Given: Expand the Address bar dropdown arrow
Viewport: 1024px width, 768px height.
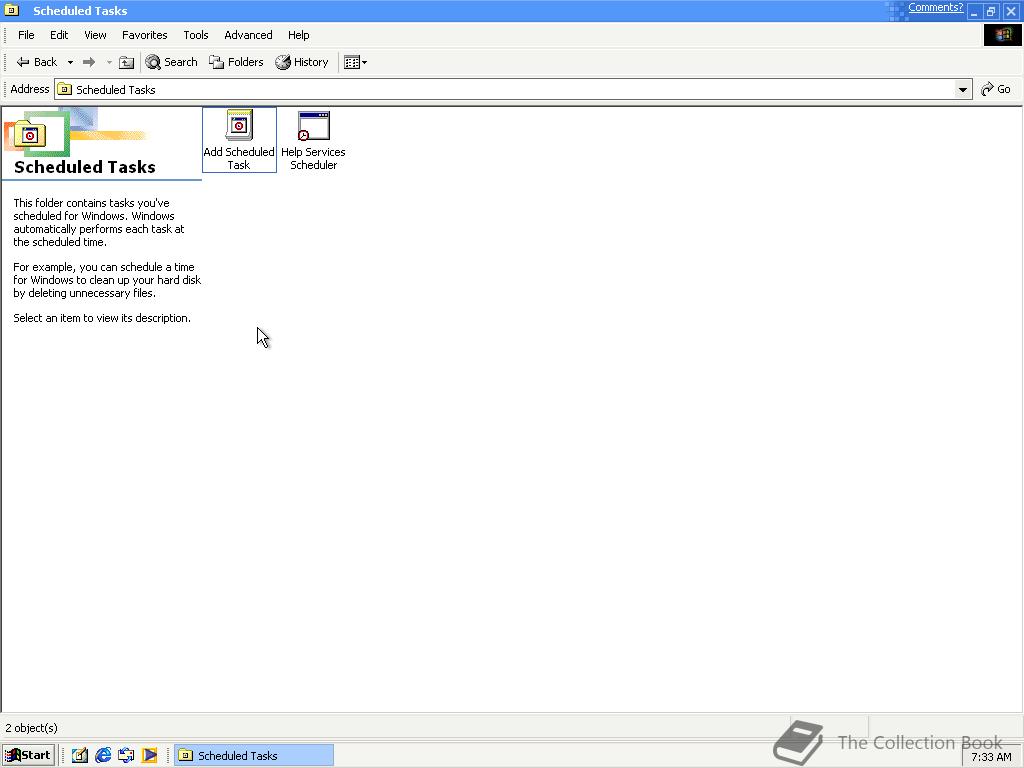Looking at the screenshot, I should [963, 89].
